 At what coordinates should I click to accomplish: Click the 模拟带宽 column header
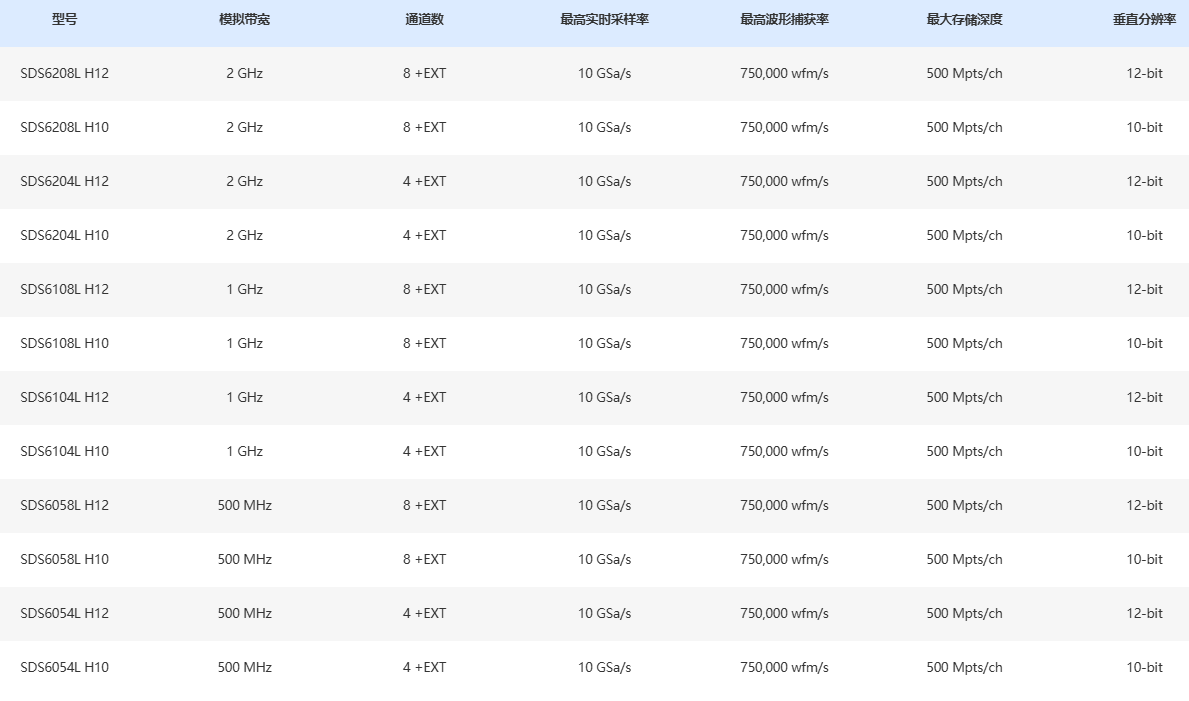coord(244,20)
